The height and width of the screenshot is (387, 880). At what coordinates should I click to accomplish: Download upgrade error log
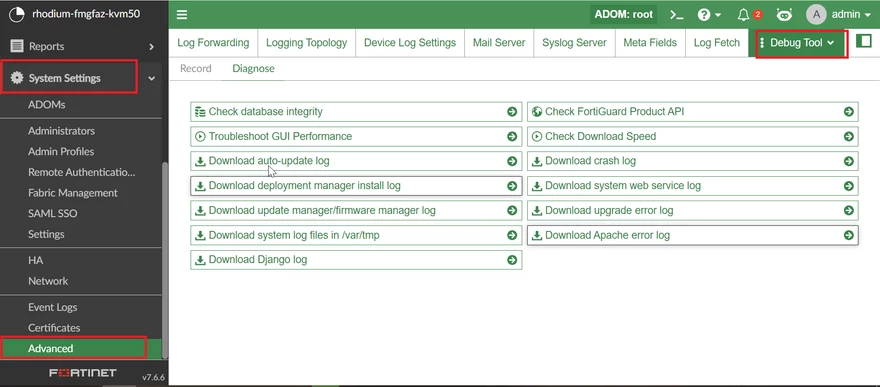693,210
